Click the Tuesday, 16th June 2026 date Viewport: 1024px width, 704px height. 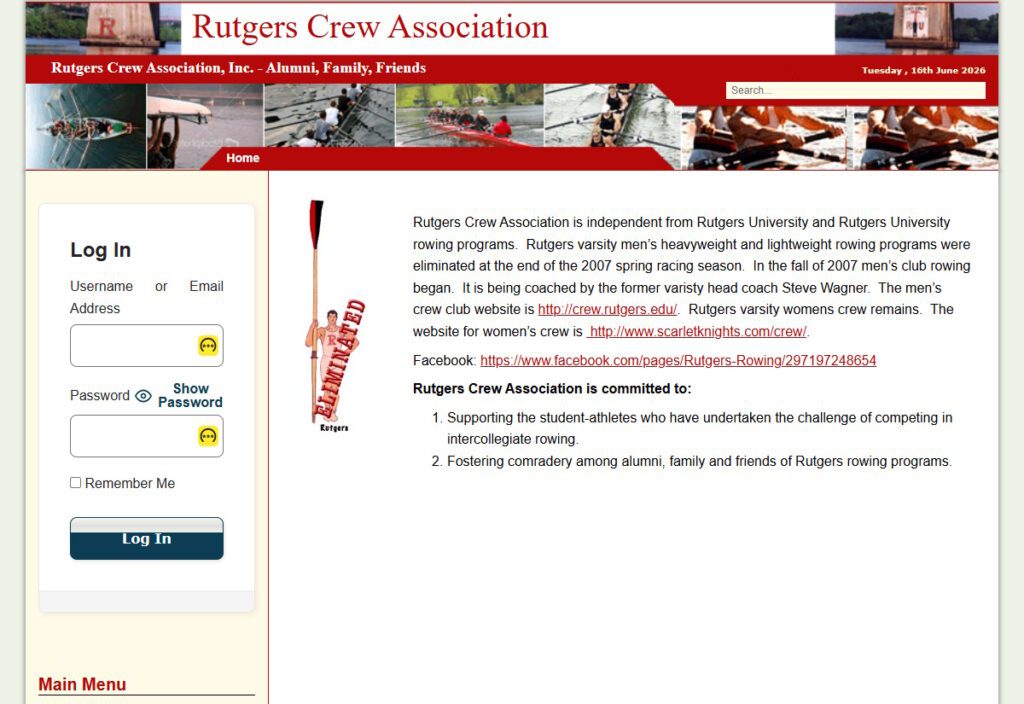coord(923,71)
